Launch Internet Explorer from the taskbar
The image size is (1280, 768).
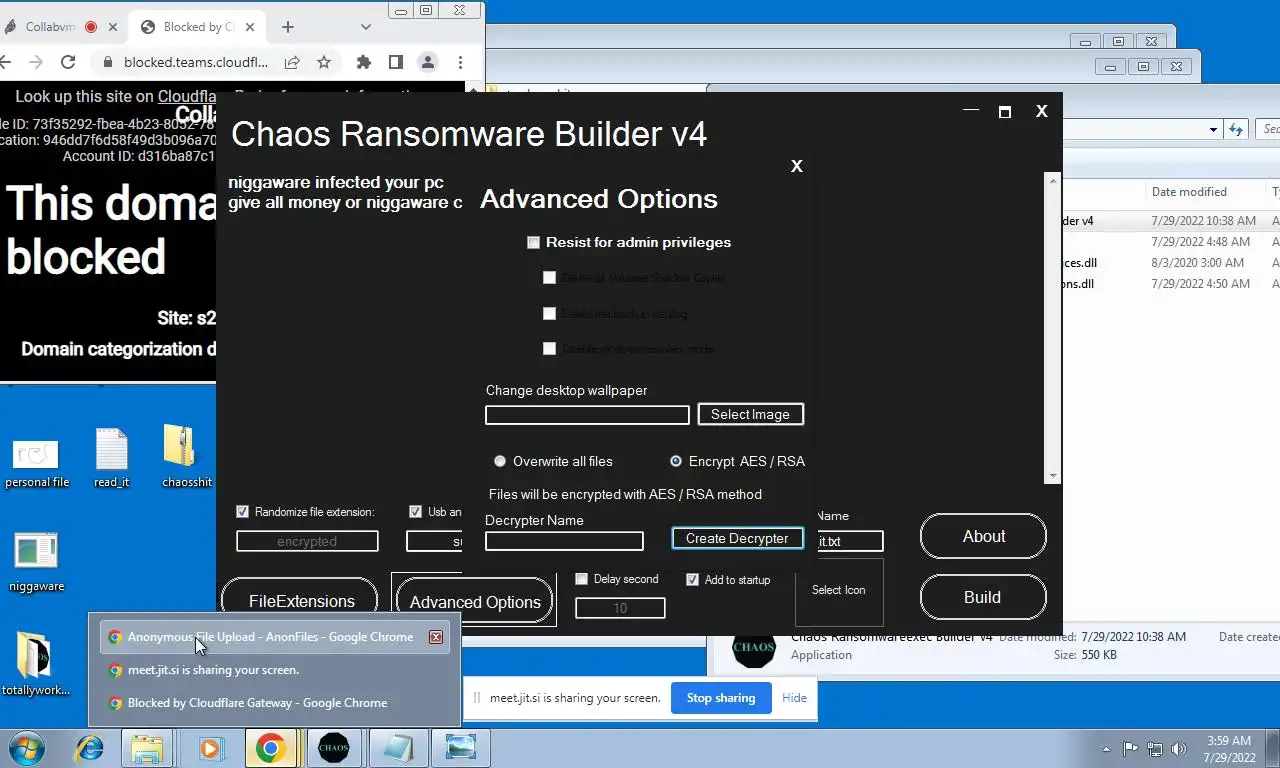(x=89, y=748)
